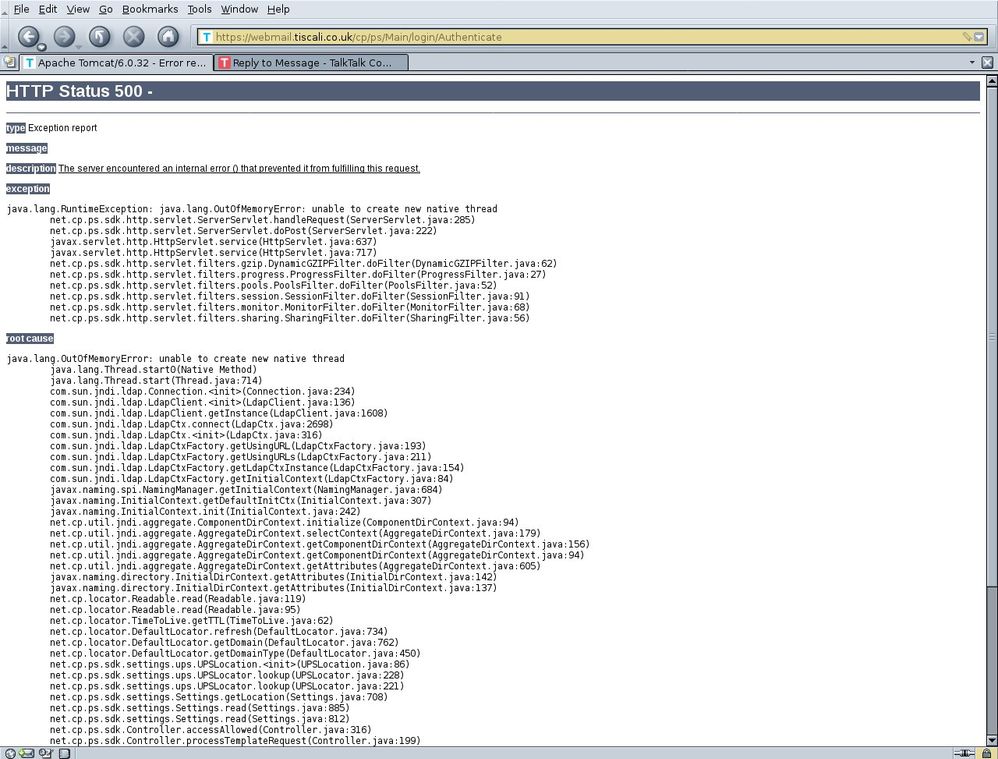Open the View menu
Image resolution: width=998 pixels, height=759 pixels.
point(77,9)
